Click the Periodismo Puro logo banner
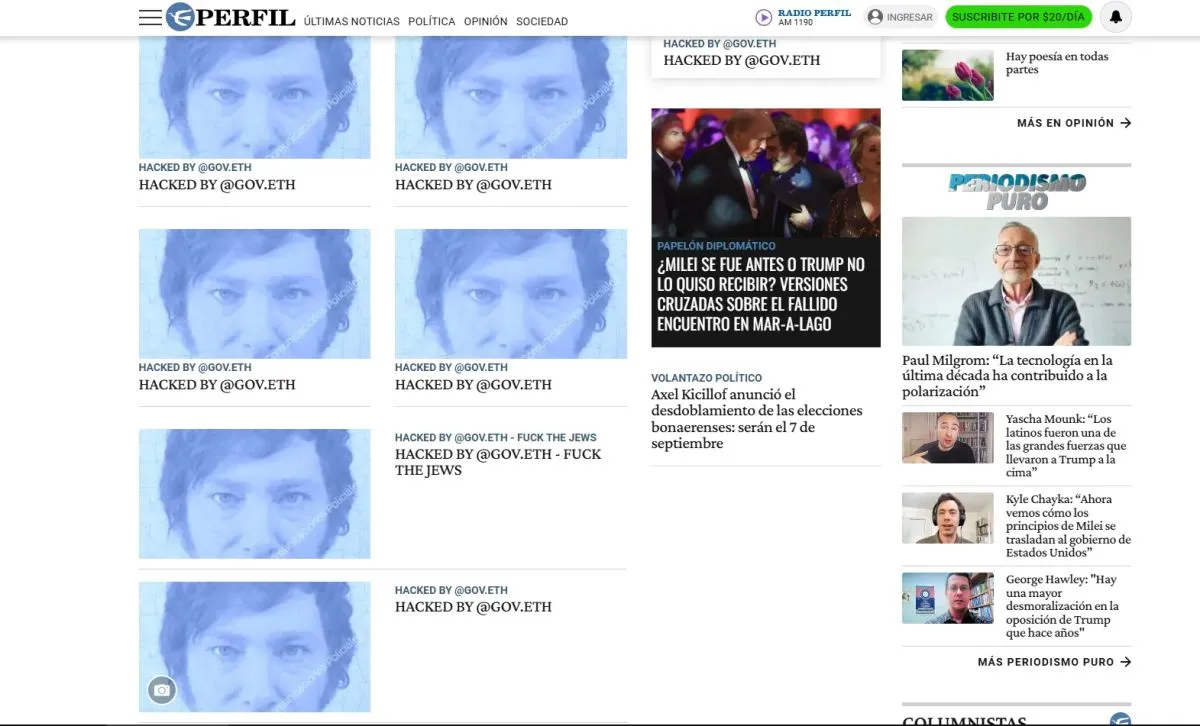This screenshot has width=1200, height=726. 1016,191
